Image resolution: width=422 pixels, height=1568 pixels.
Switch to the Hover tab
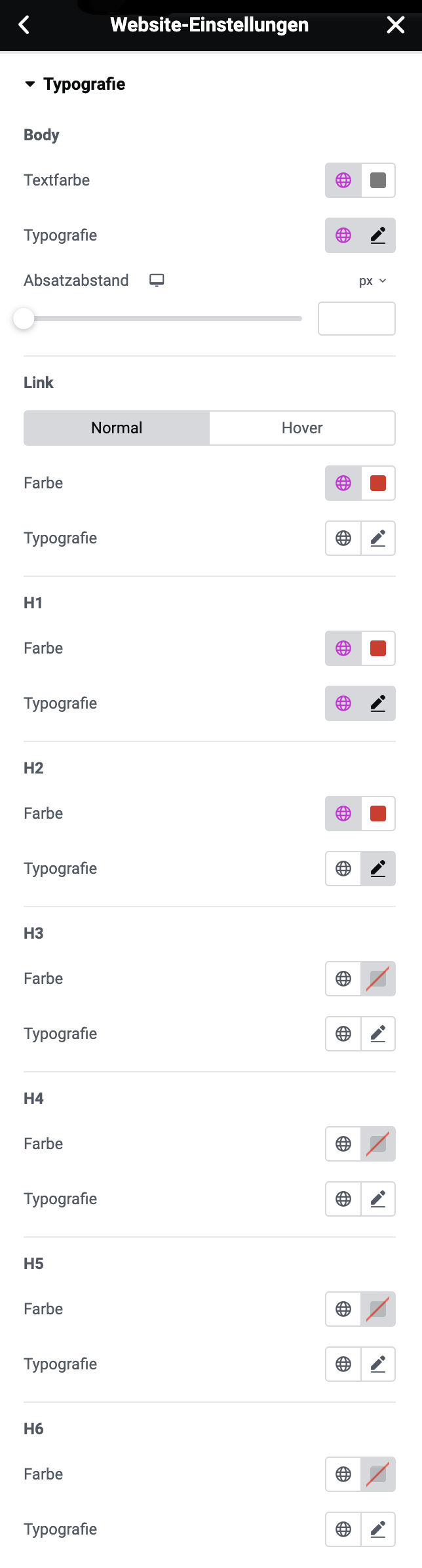coord(302,428)
